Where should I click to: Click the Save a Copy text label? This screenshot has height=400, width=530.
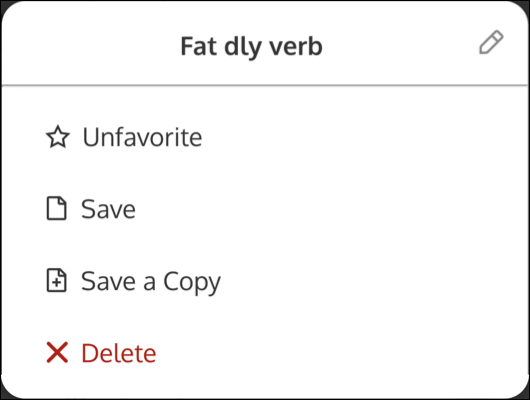pyautogui.click(x=151, y=282)
